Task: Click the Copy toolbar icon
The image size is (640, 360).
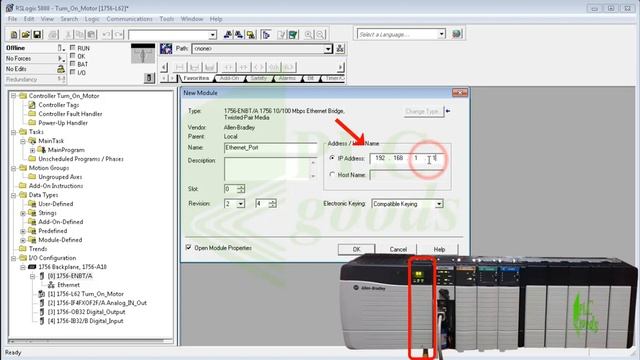Action: click(80, 35)
